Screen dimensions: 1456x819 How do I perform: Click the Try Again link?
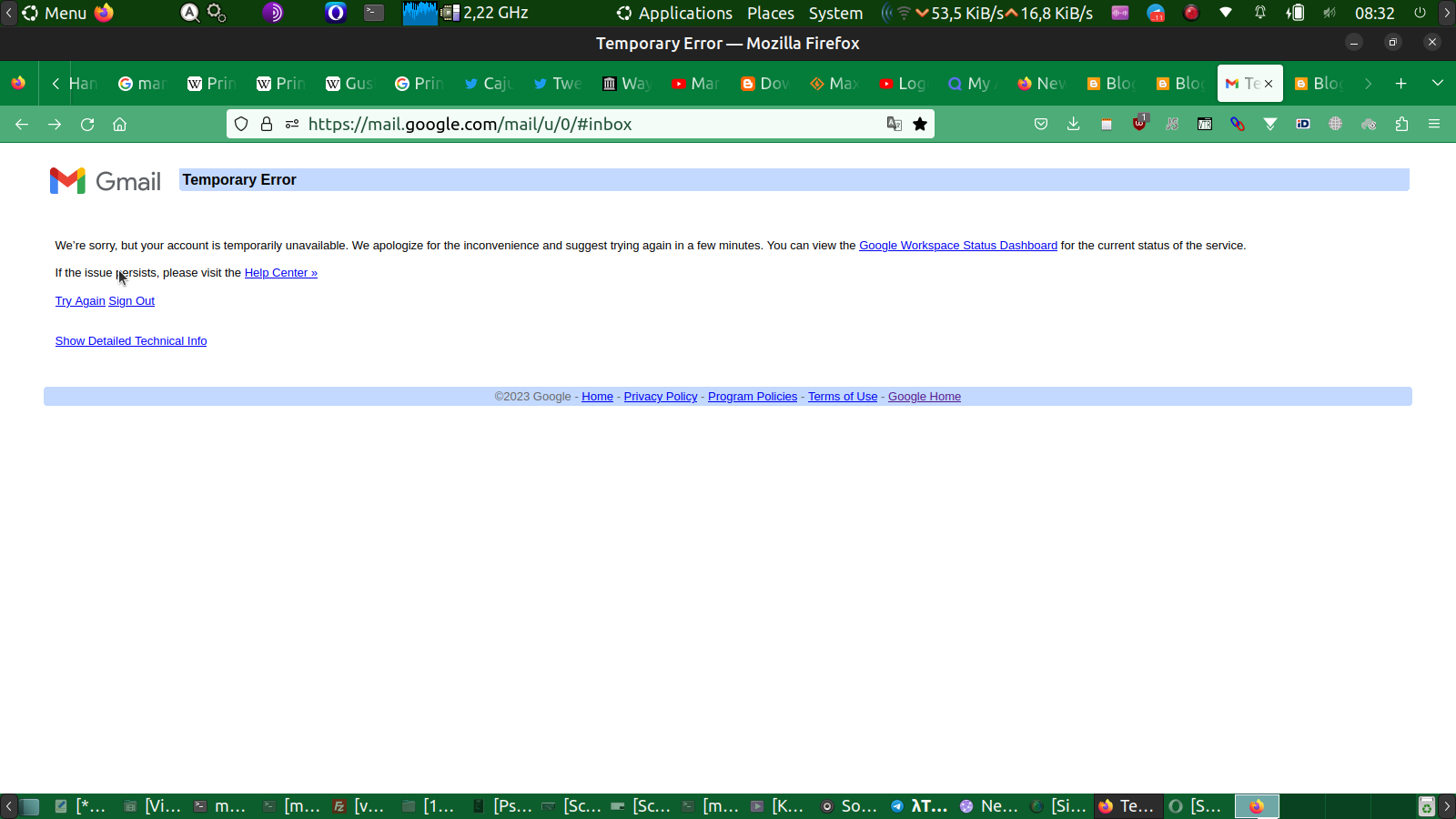click(80, 301)
